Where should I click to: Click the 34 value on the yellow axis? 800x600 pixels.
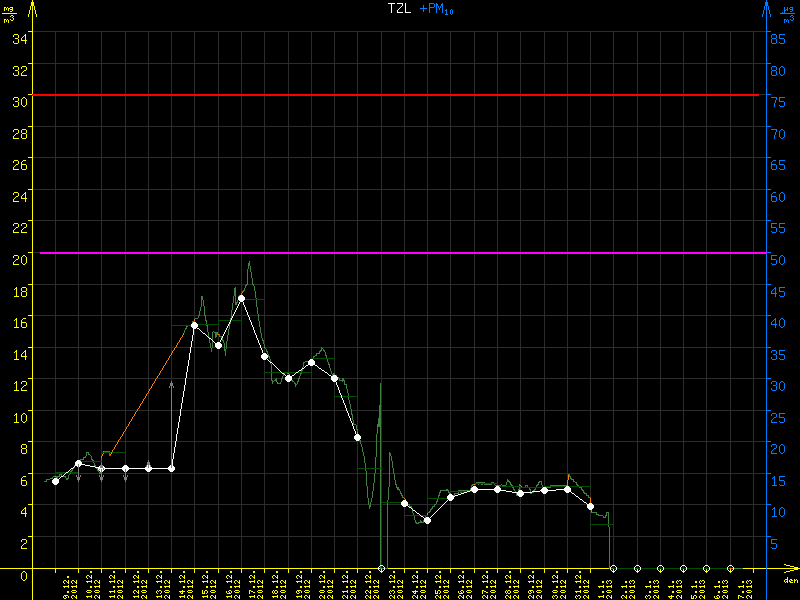tap(19, 38)
